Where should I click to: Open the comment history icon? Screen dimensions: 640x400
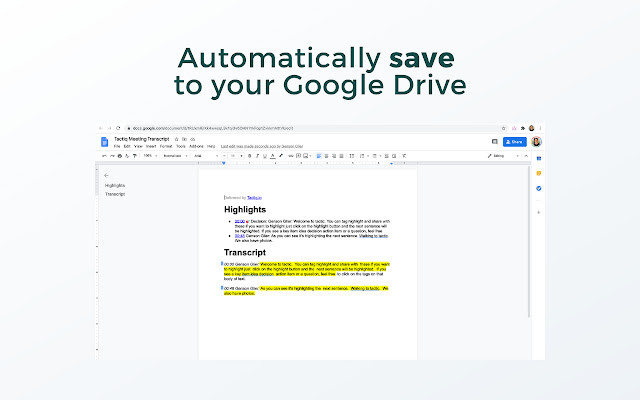click(x=495, y=142)
